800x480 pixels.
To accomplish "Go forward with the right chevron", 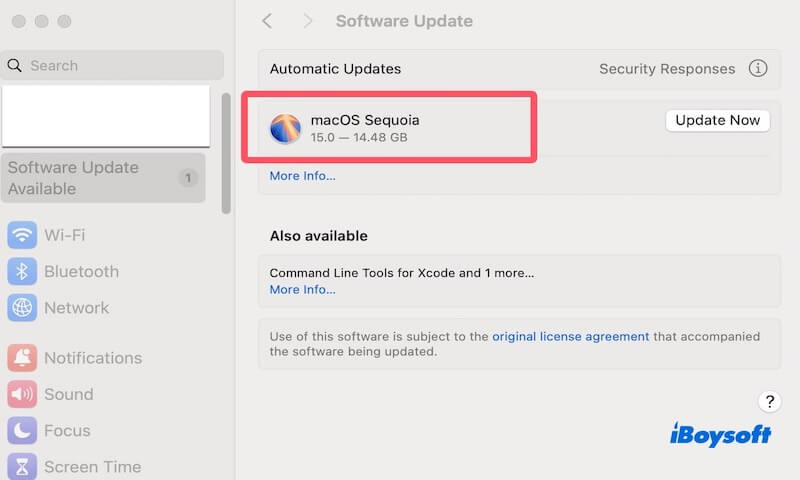I will [307, 21].
